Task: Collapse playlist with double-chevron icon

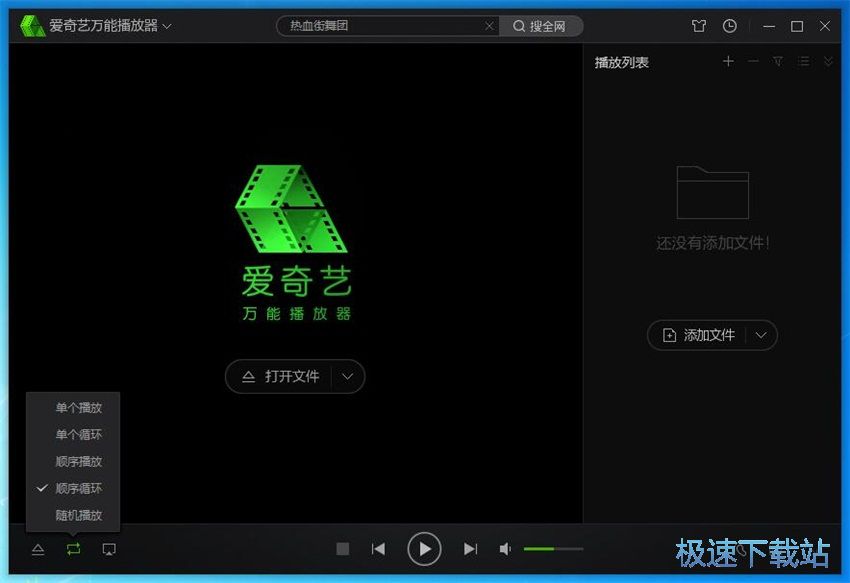Action: (x=828, y=61)
